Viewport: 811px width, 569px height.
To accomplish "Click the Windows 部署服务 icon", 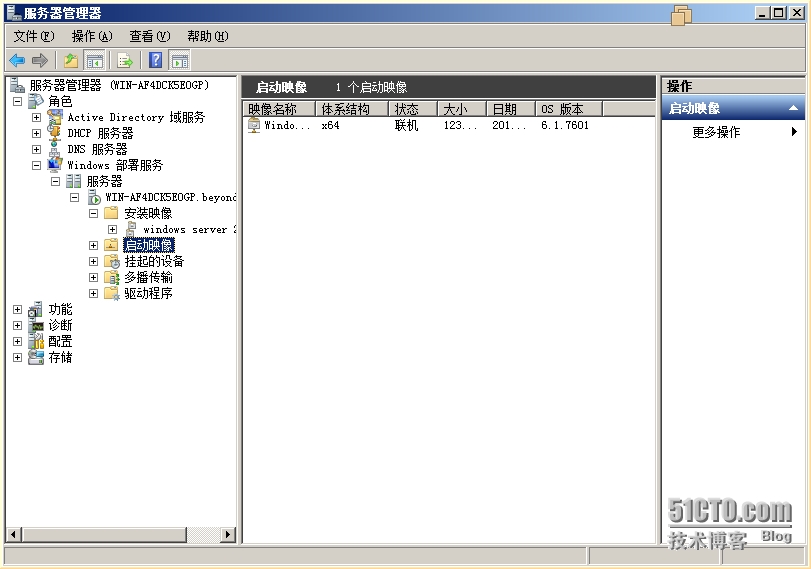I will pyautogui.click(x=55, y=165).
